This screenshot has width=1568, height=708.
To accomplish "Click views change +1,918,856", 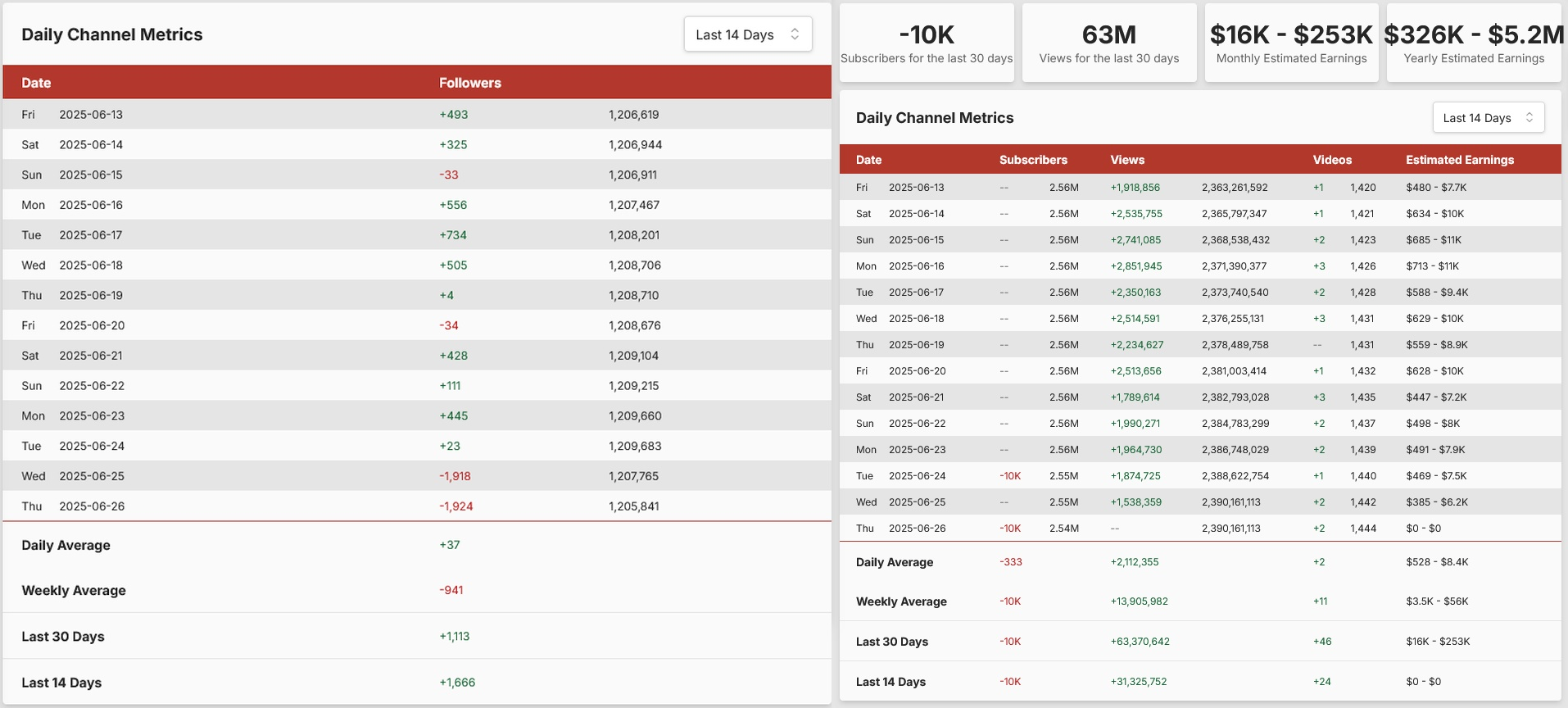I will coord(1135,188).
